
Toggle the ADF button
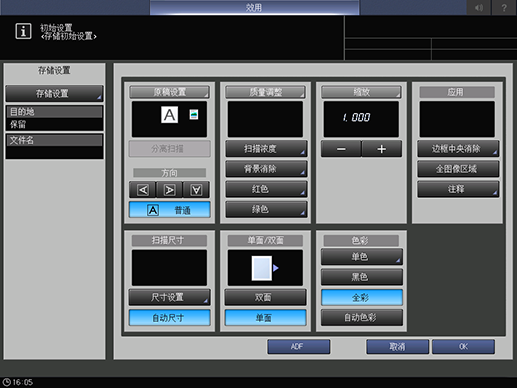coord(299,347)
